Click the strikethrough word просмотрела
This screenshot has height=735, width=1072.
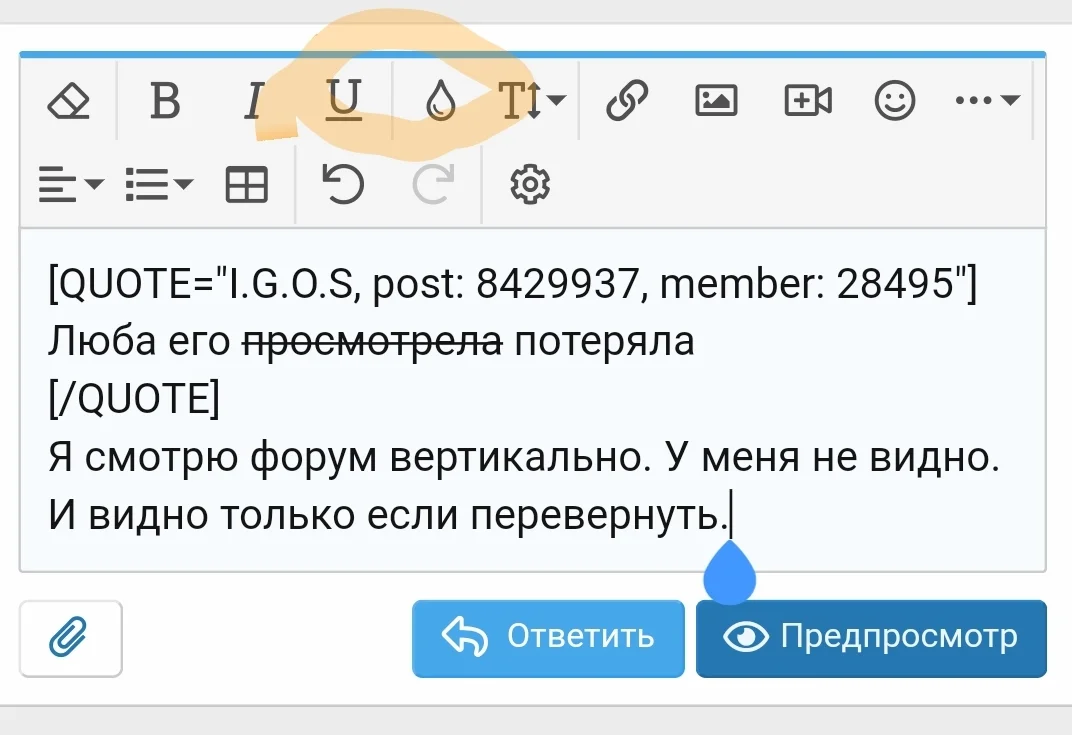pos(373,341)
